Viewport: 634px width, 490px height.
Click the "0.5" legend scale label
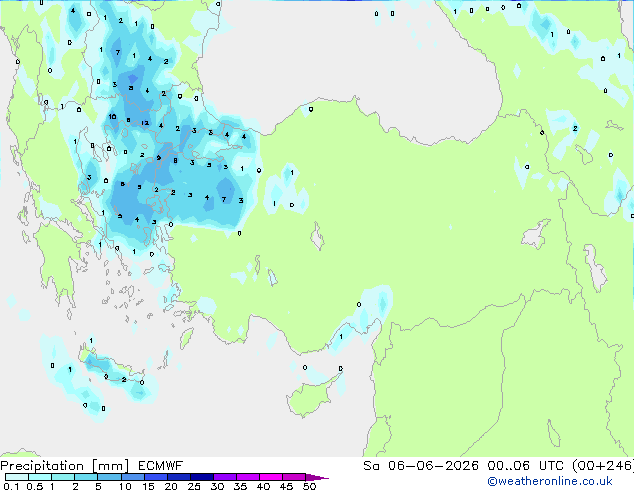pyautogui.click(x=34, y=486)
